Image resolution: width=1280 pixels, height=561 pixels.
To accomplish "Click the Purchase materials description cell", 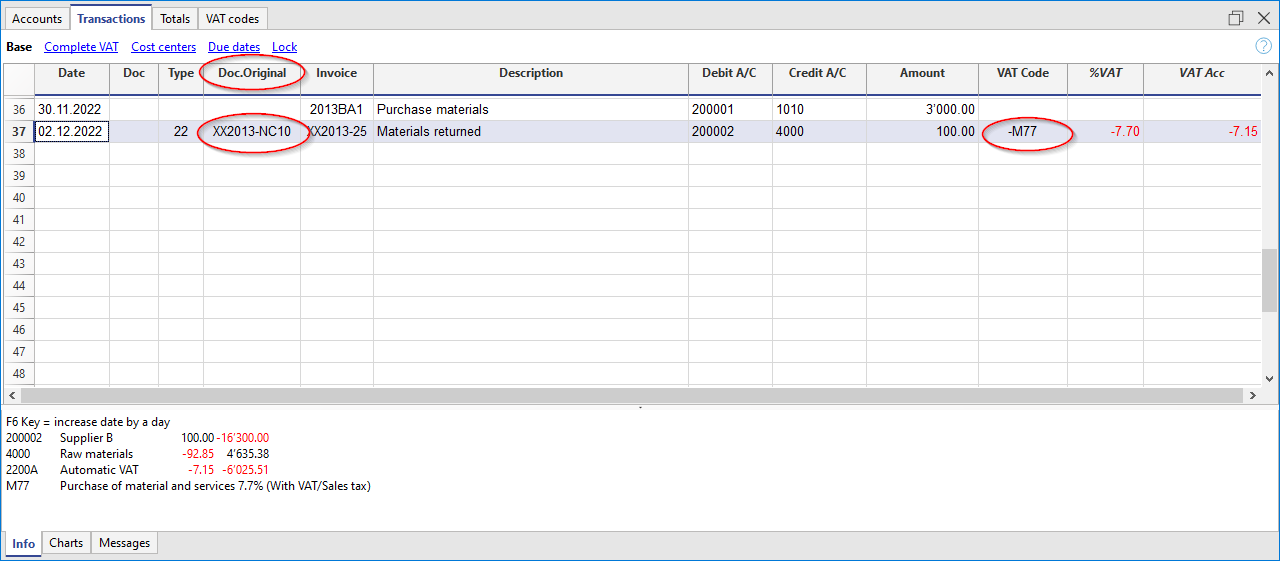I will point(531,109).
